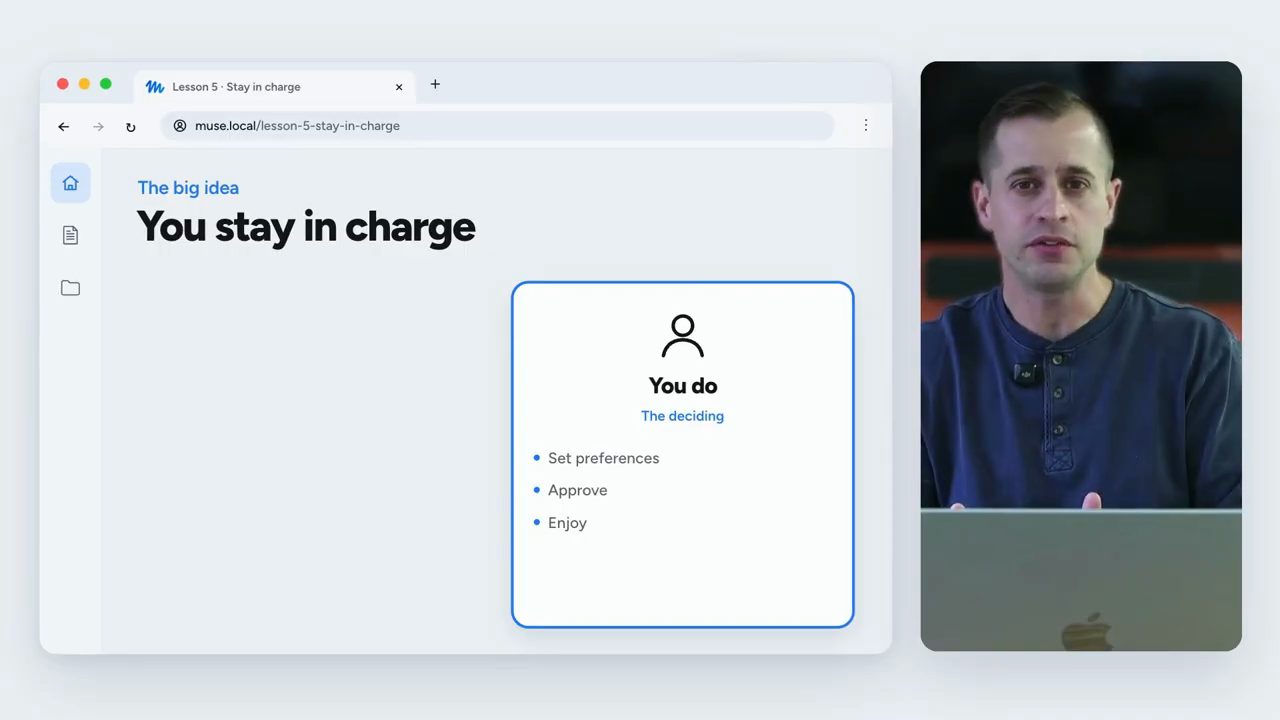
Task: Click the 'Set preferences' bullet
Action: pos(596,458)
